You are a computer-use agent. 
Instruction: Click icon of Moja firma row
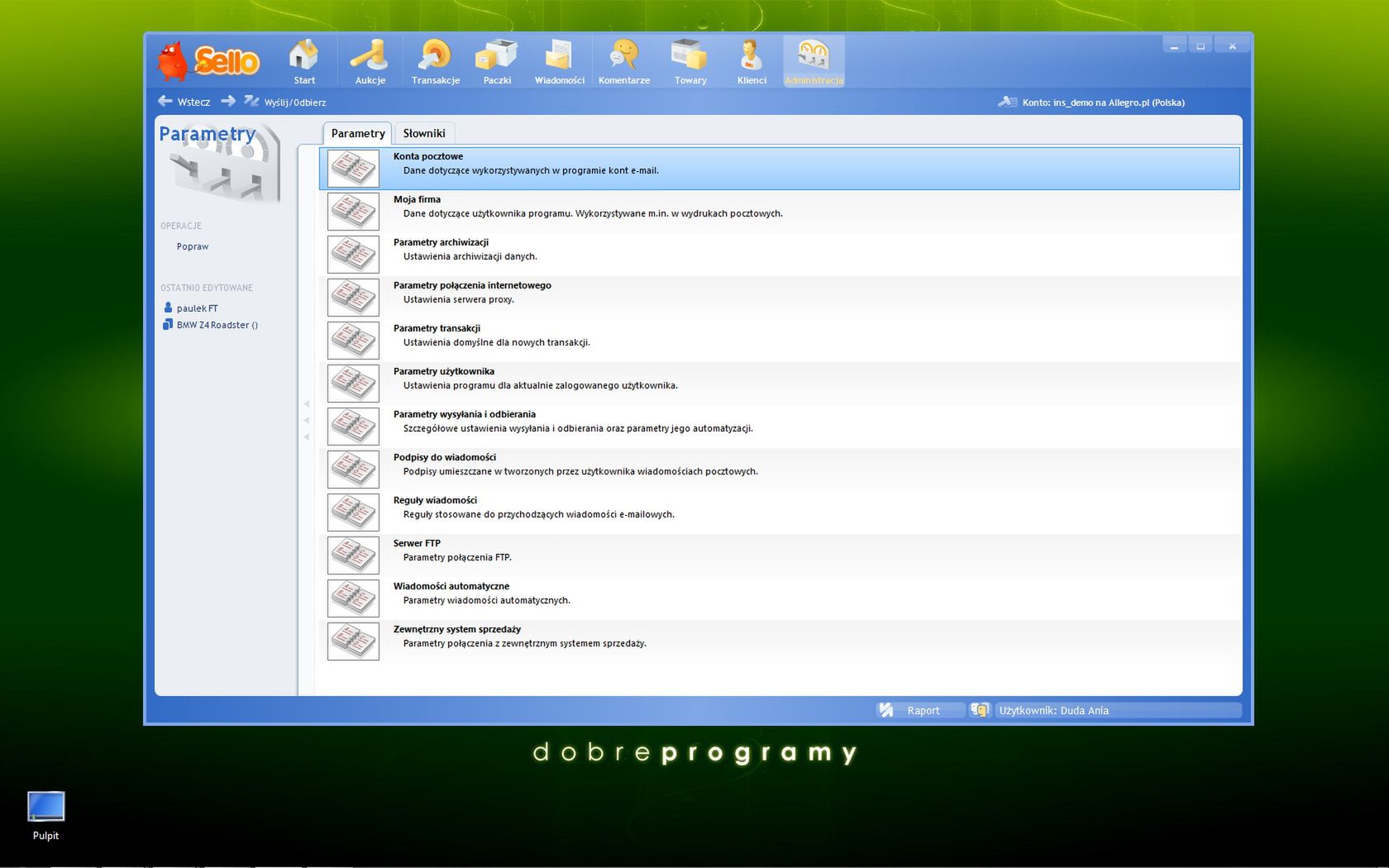point(353,212)
